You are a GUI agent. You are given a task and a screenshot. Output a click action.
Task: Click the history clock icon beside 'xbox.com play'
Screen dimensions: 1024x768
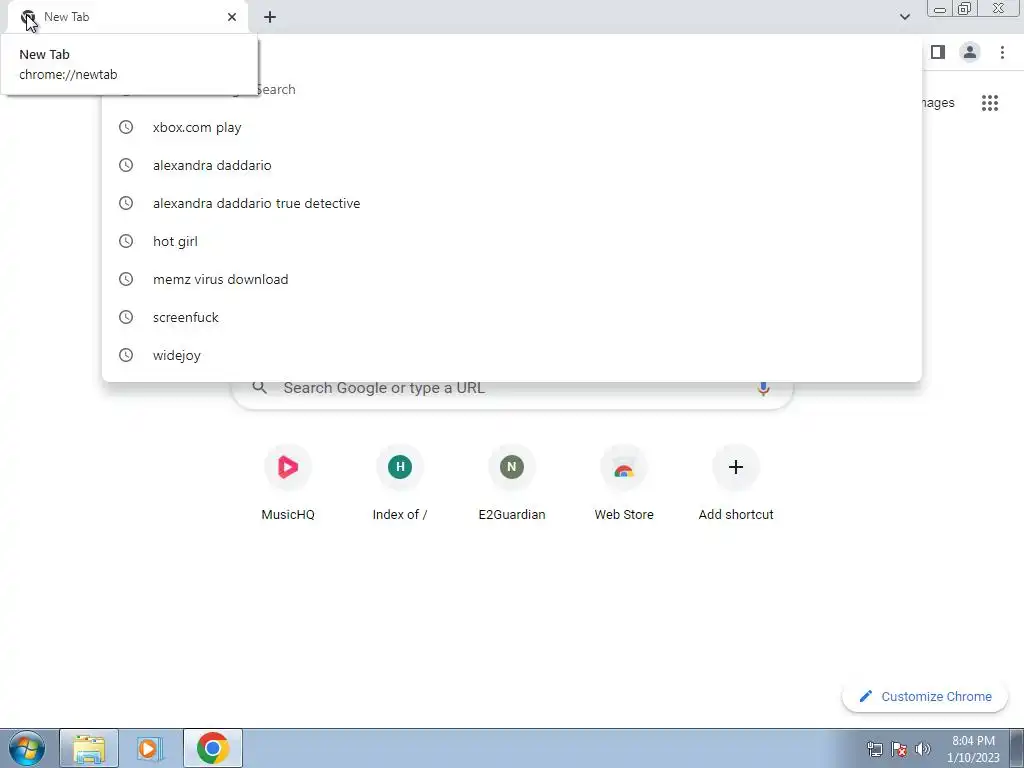tap(126, 127)
